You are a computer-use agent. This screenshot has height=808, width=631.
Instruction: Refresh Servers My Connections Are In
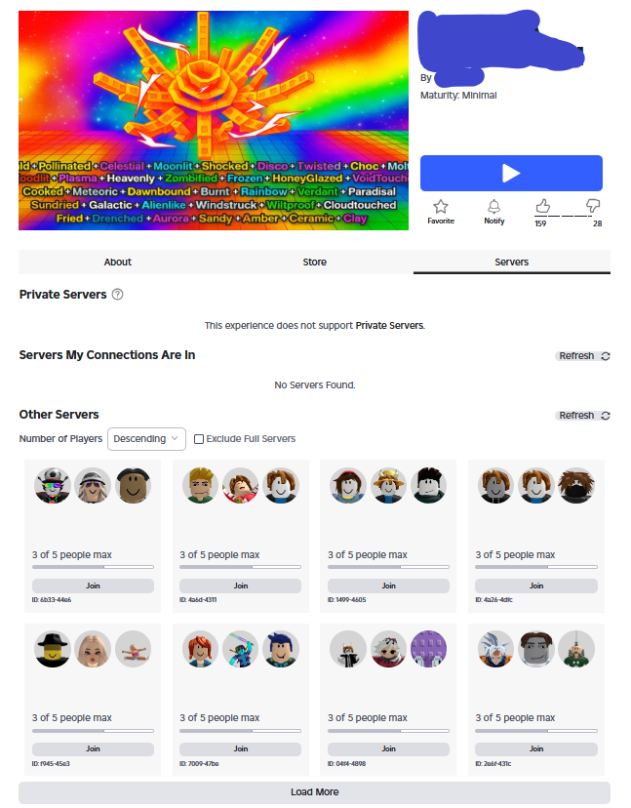coord(584,356)
